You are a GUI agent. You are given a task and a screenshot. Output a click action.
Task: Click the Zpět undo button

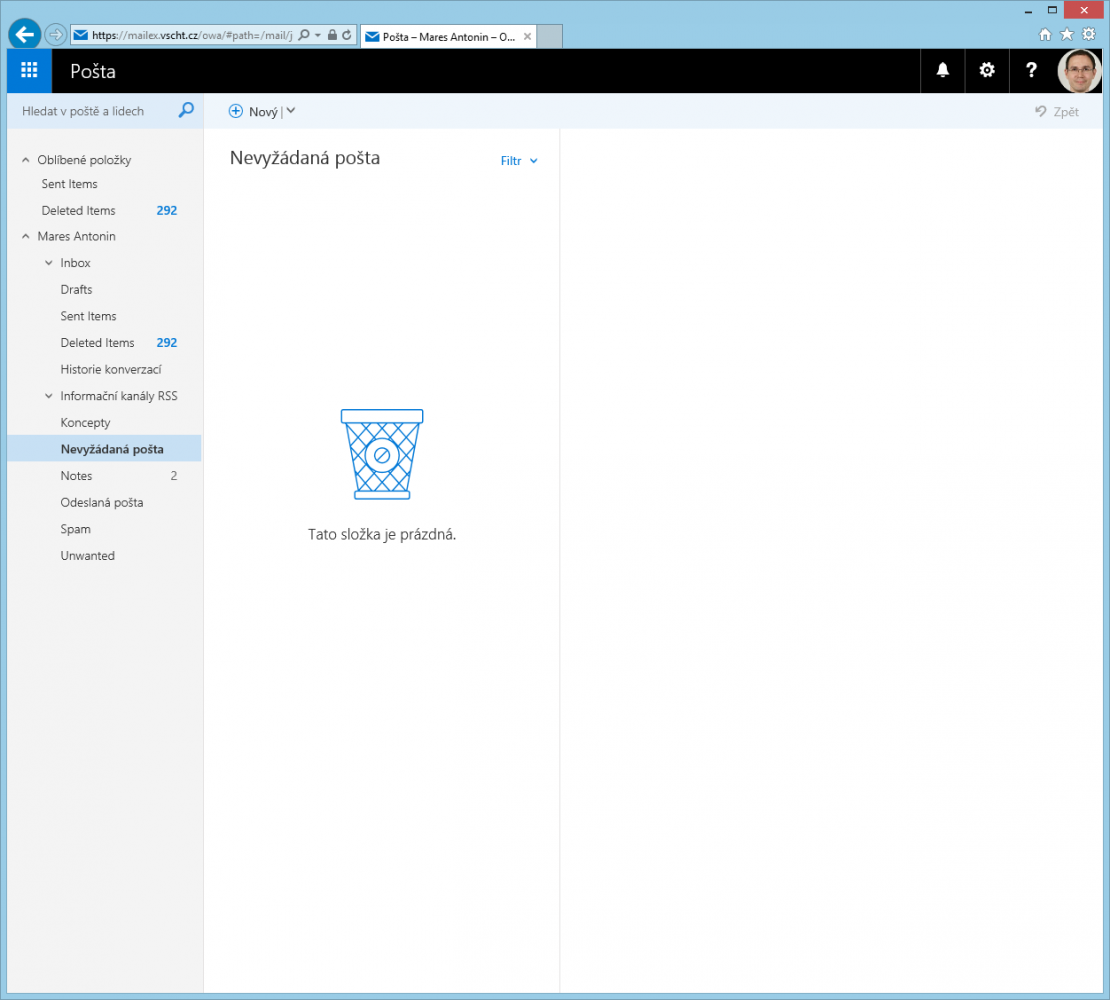(1057, 112)
